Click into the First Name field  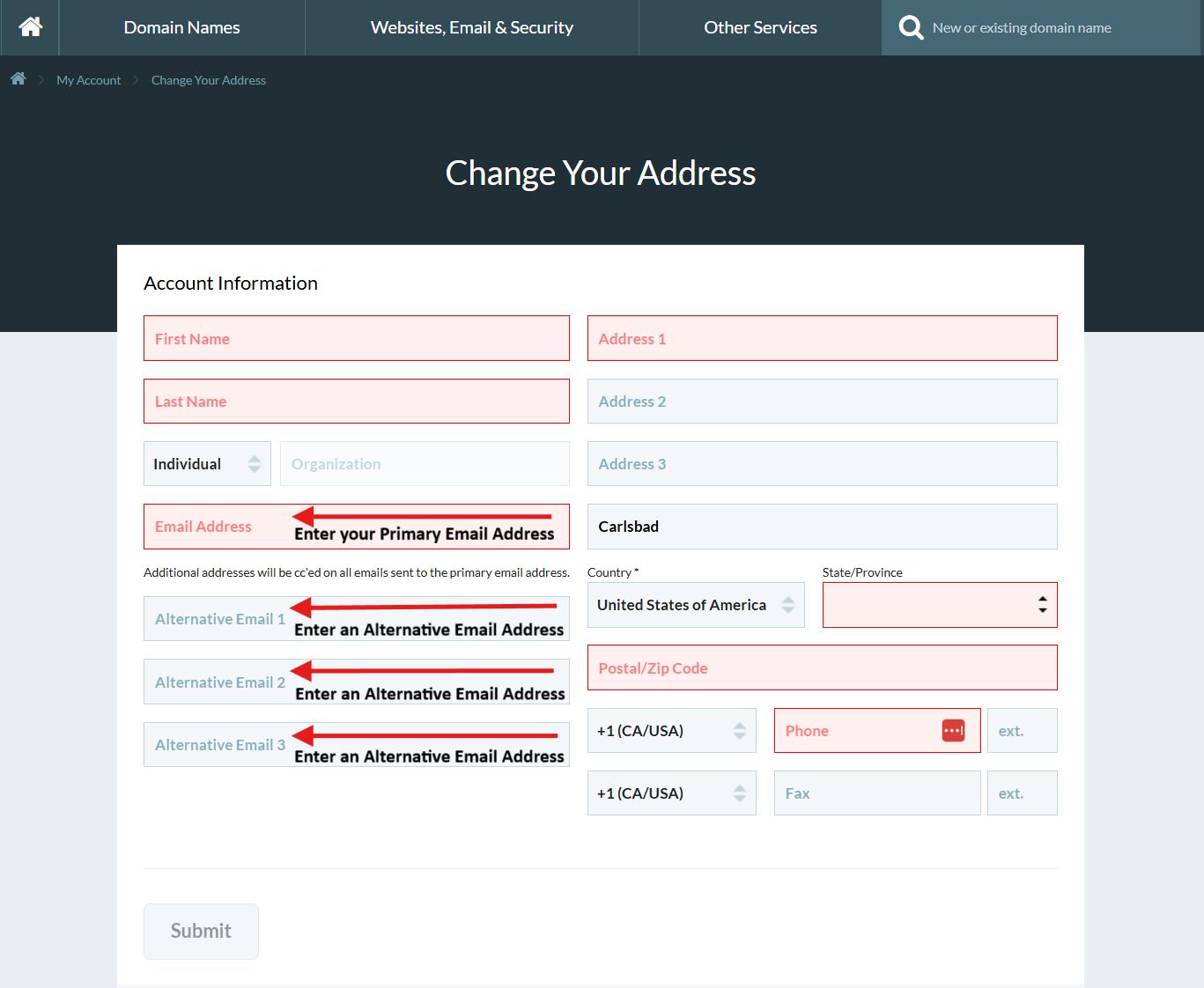click(356, 338)
